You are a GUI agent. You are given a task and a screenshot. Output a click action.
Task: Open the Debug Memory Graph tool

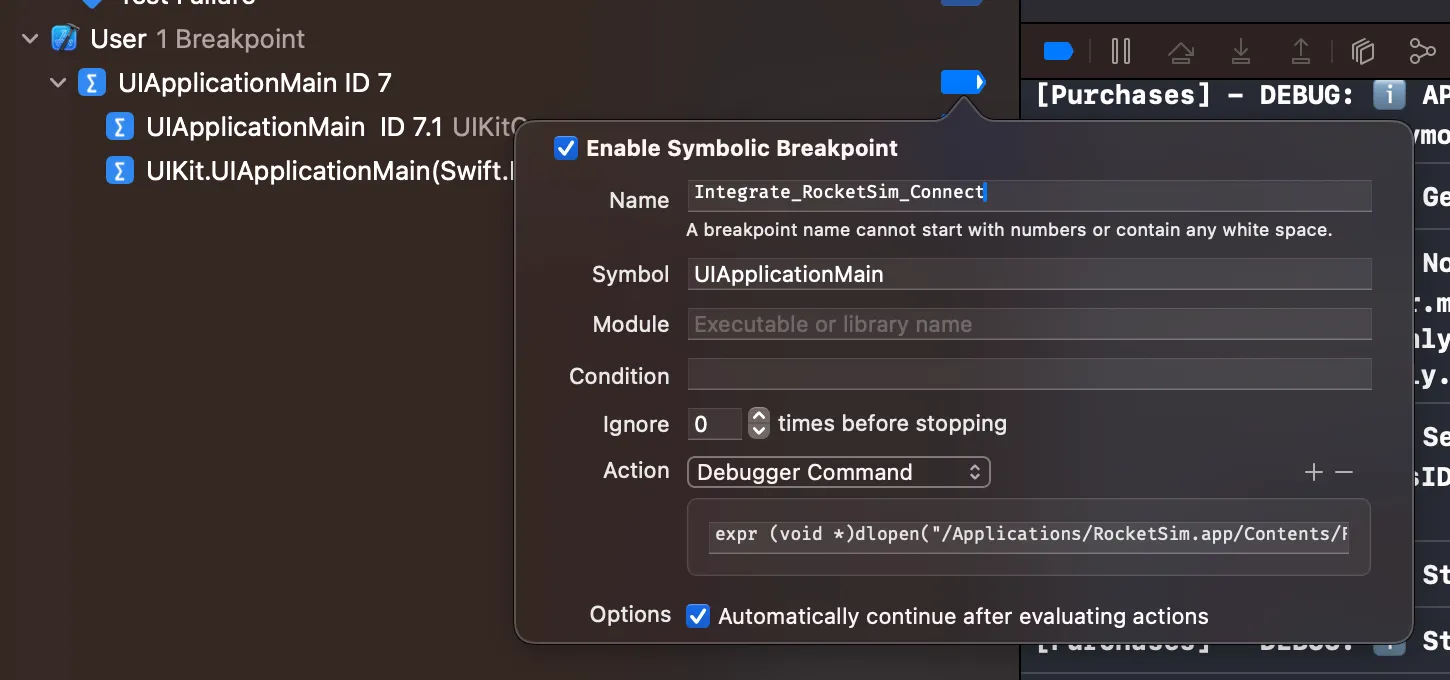[1421, 51]
